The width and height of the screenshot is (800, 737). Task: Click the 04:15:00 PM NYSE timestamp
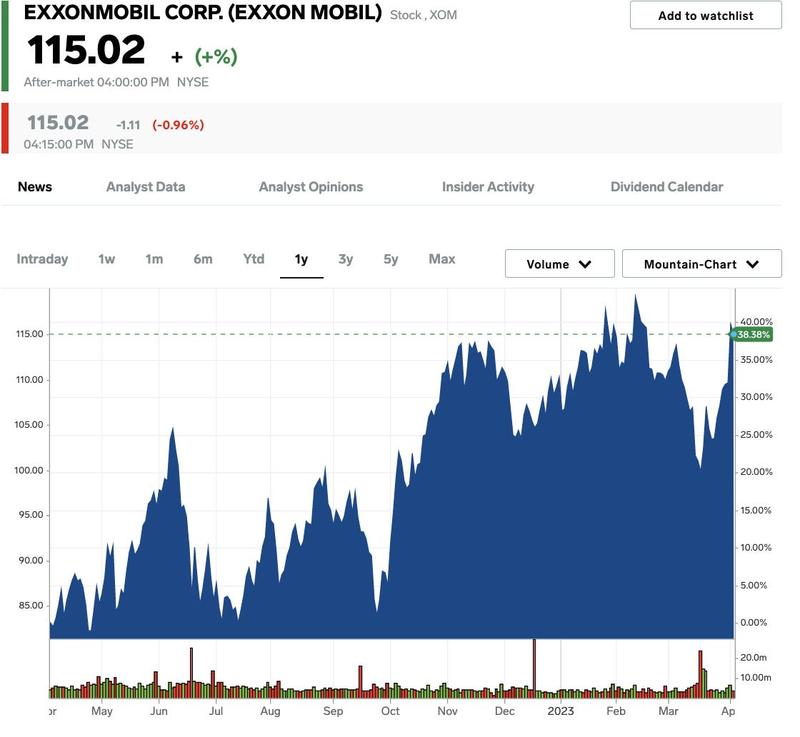[x=79, y=144]
